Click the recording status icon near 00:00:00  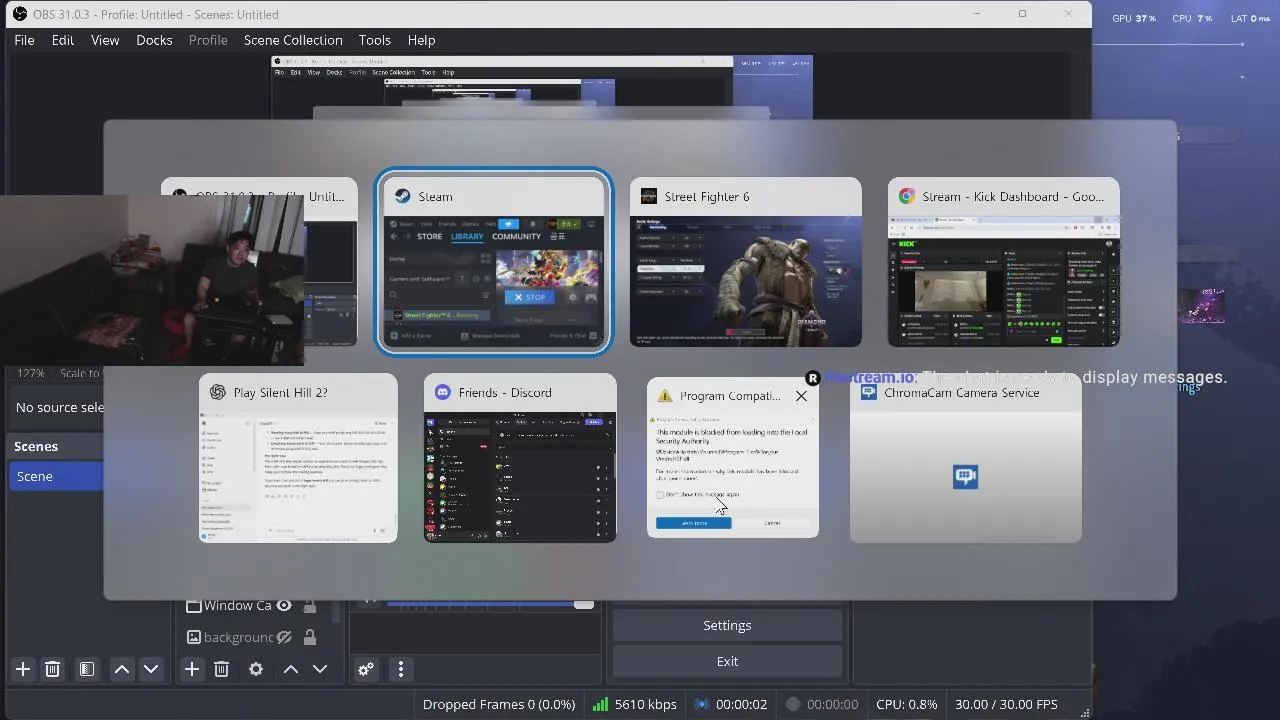click(793, 704)
